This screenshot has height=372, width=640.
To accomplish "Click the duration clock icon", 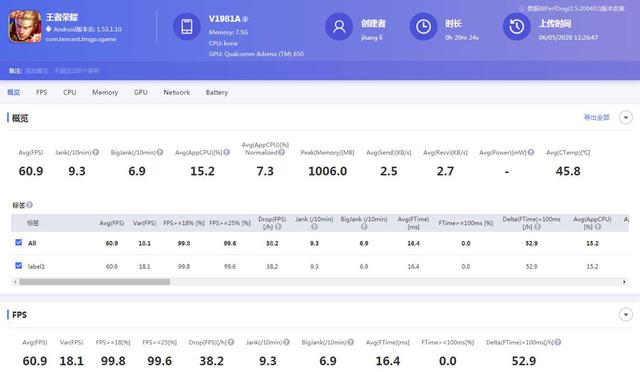I will 423,27.
